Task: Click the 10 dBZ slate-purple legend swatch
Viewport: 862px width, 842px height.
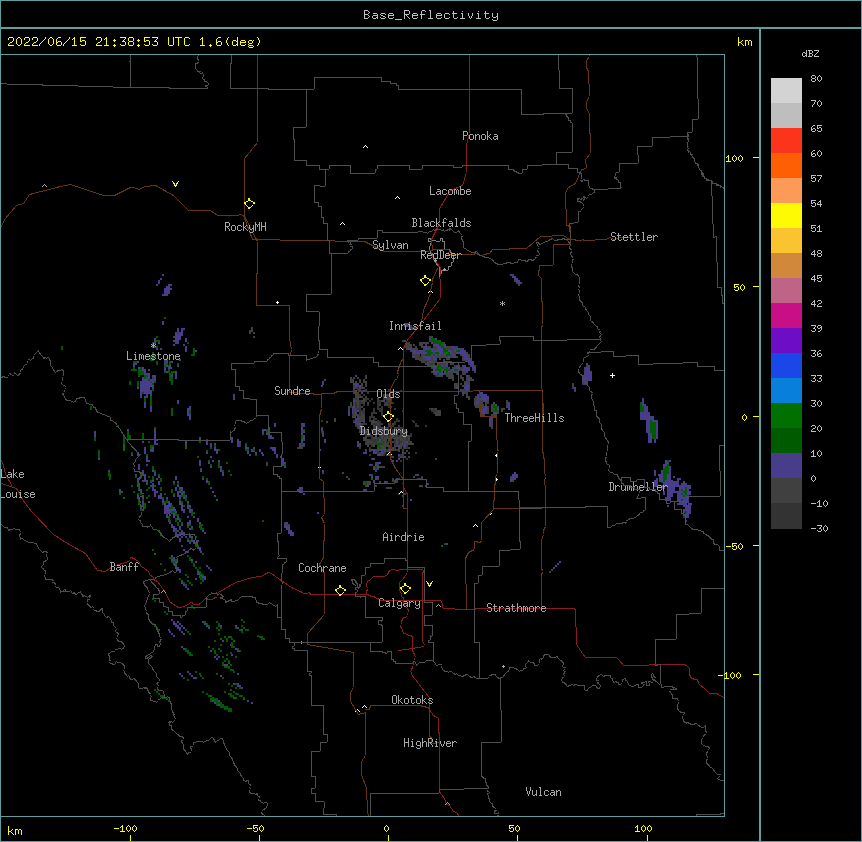Action: [786, 466]
